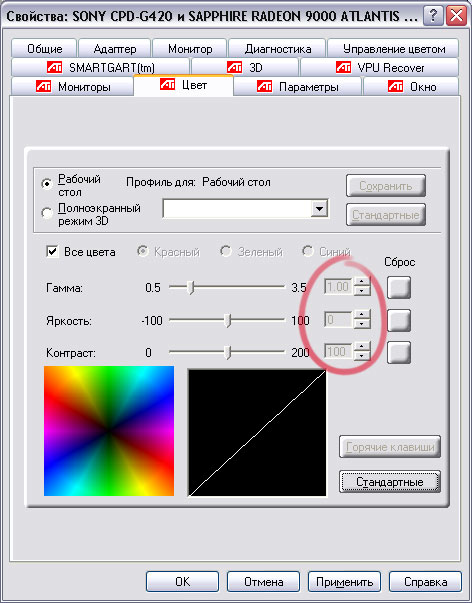
Task: Click the title bar question mark help icon
Action: pos(433,16)
